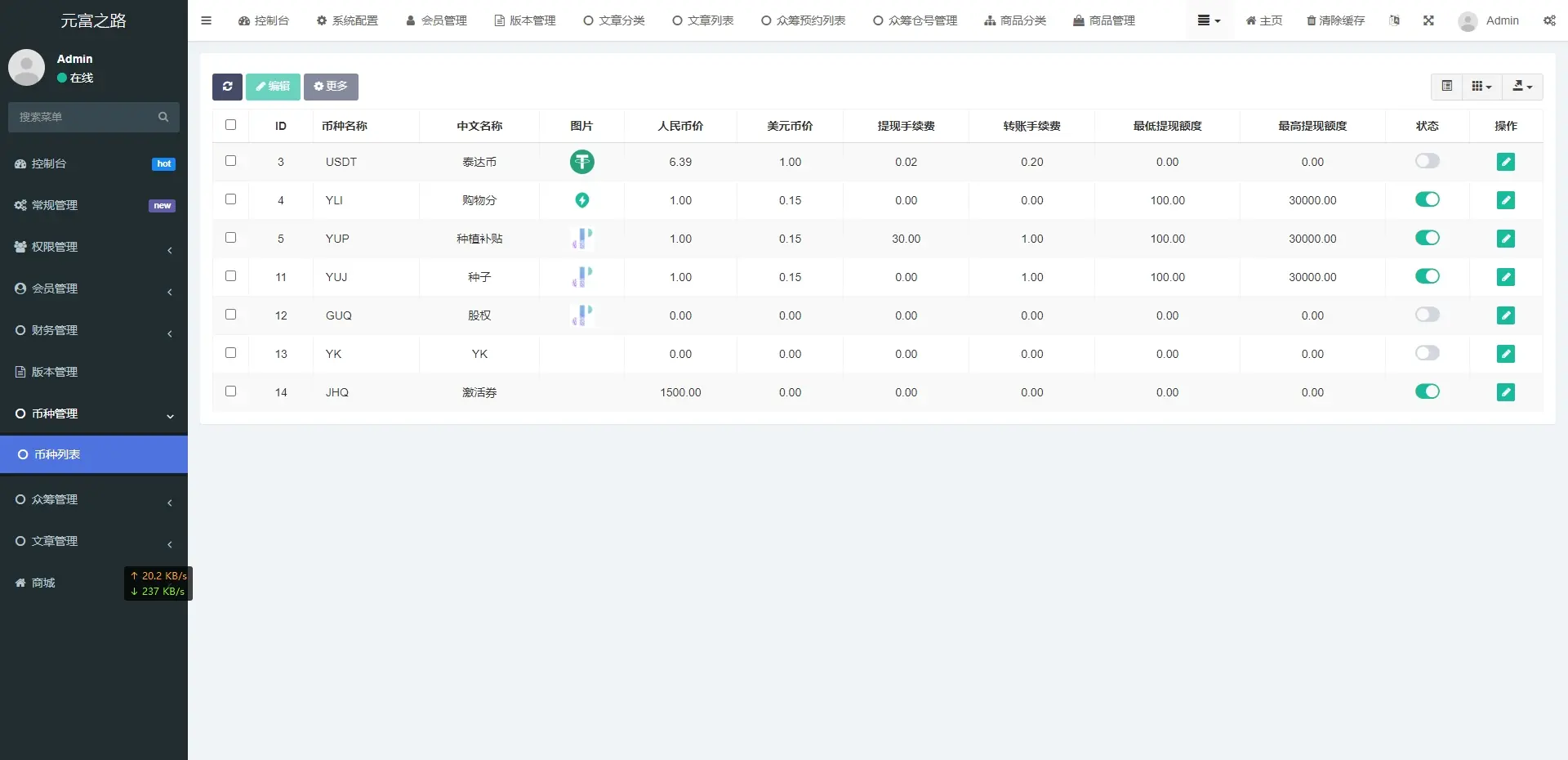
Task: Tick the select-all checkbox in header
Action: click(231, 125)
